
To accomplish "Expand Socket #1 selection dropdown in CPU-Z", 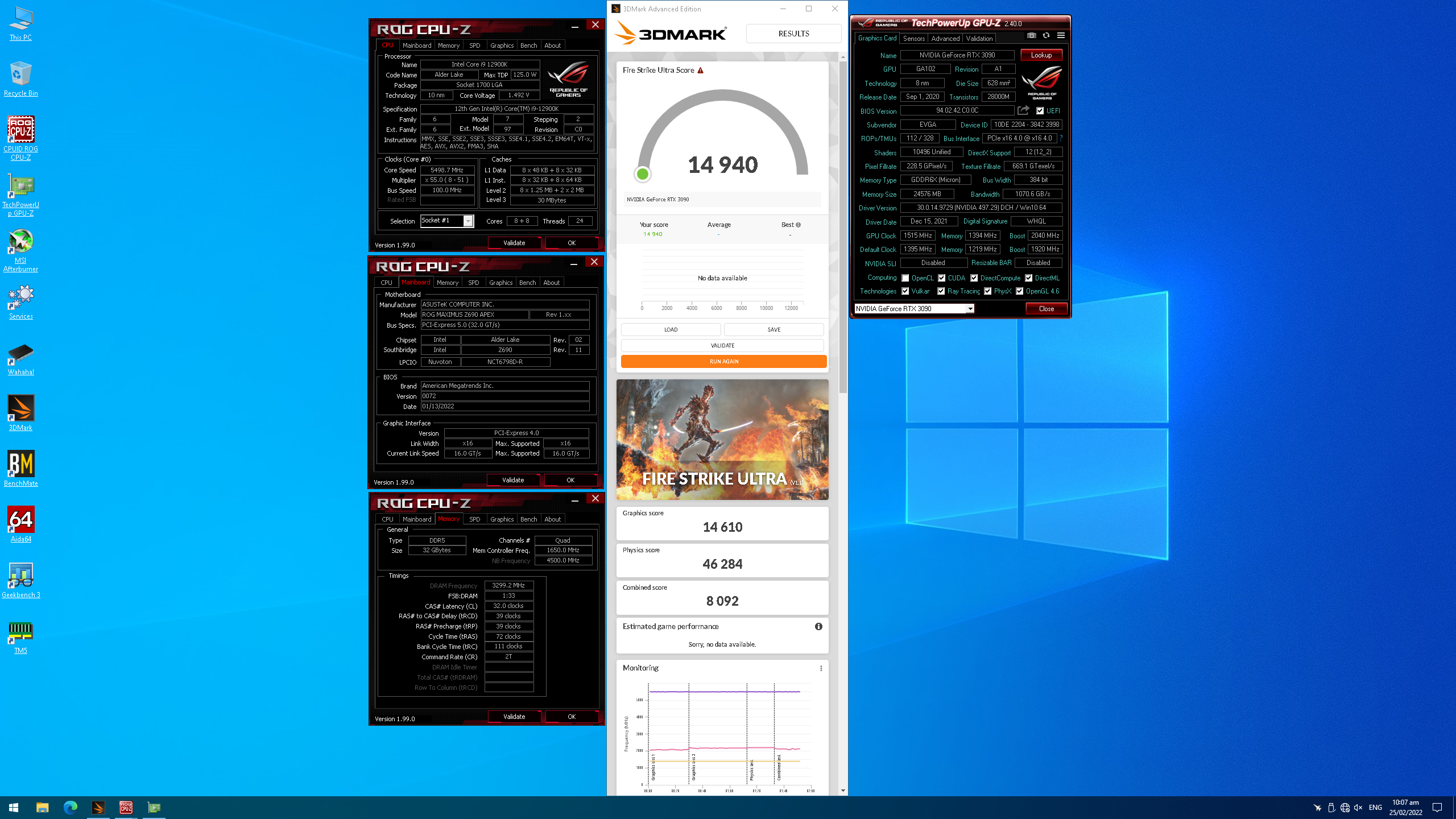I will click(x=468, y=221).
